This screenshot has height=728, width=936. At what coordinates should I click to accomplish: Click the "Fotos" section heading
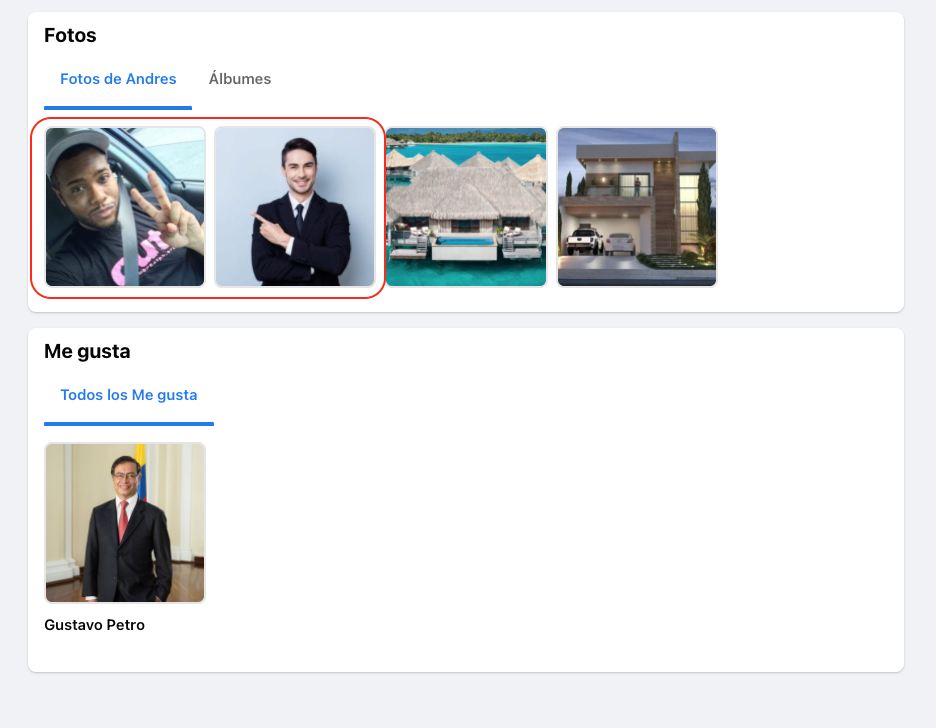click(70, 35)
